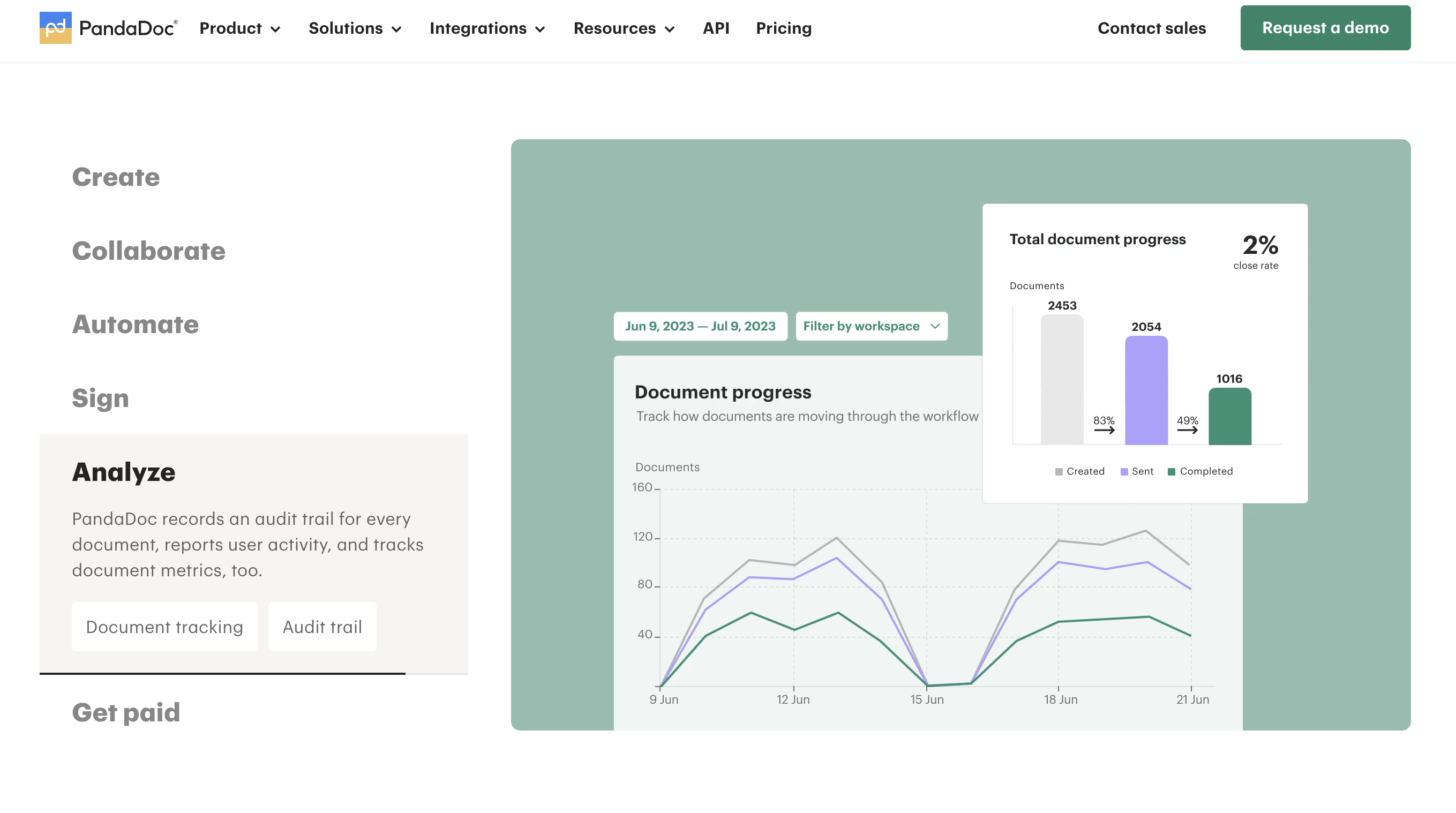Click the Audit trail button

tap(322, 627)
